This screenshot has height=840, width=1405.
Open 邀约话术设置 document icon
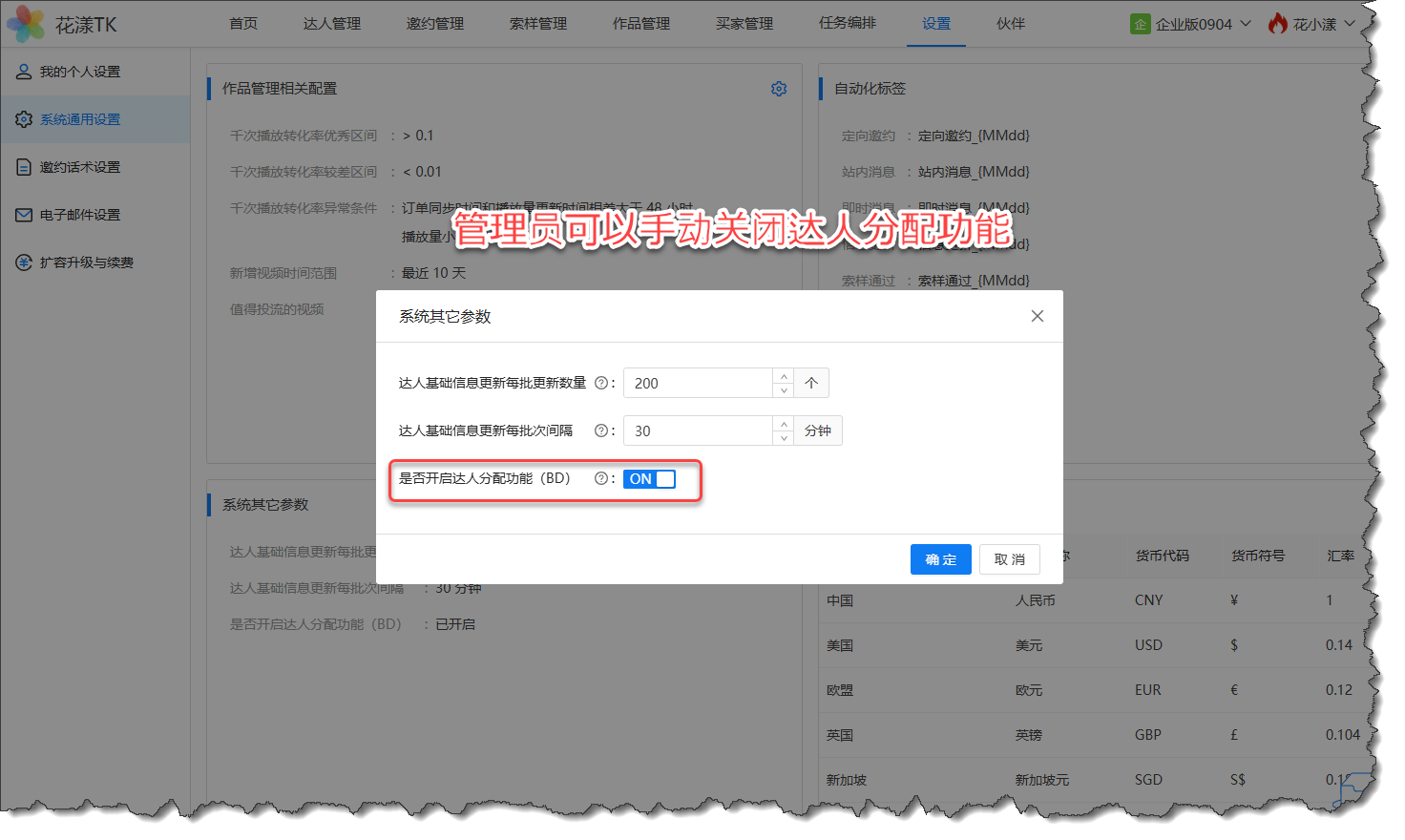click(x=24, y=167)
